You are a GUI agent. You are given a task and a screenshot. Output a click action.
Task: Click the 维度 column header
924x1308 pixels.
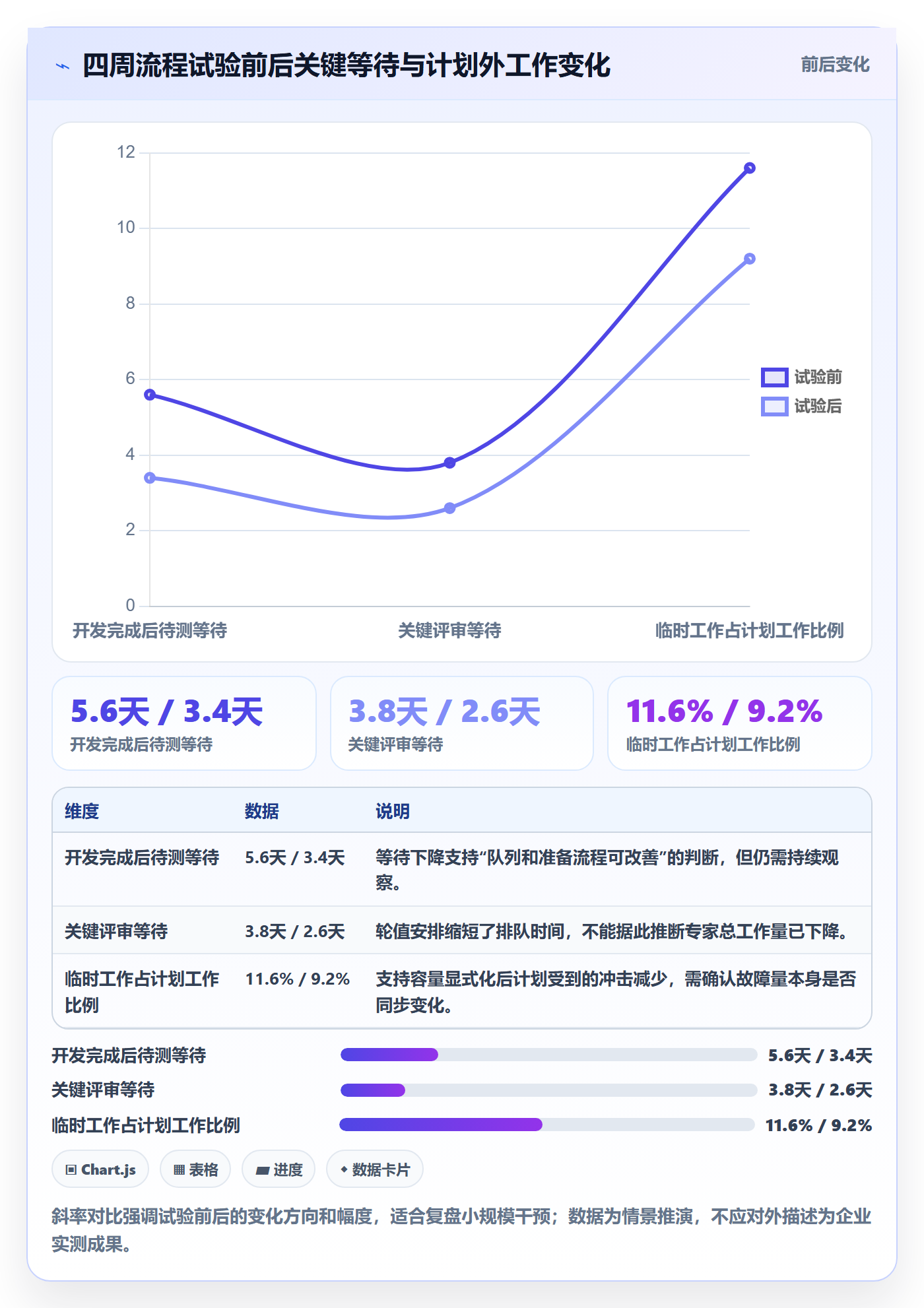coord(82,811)
